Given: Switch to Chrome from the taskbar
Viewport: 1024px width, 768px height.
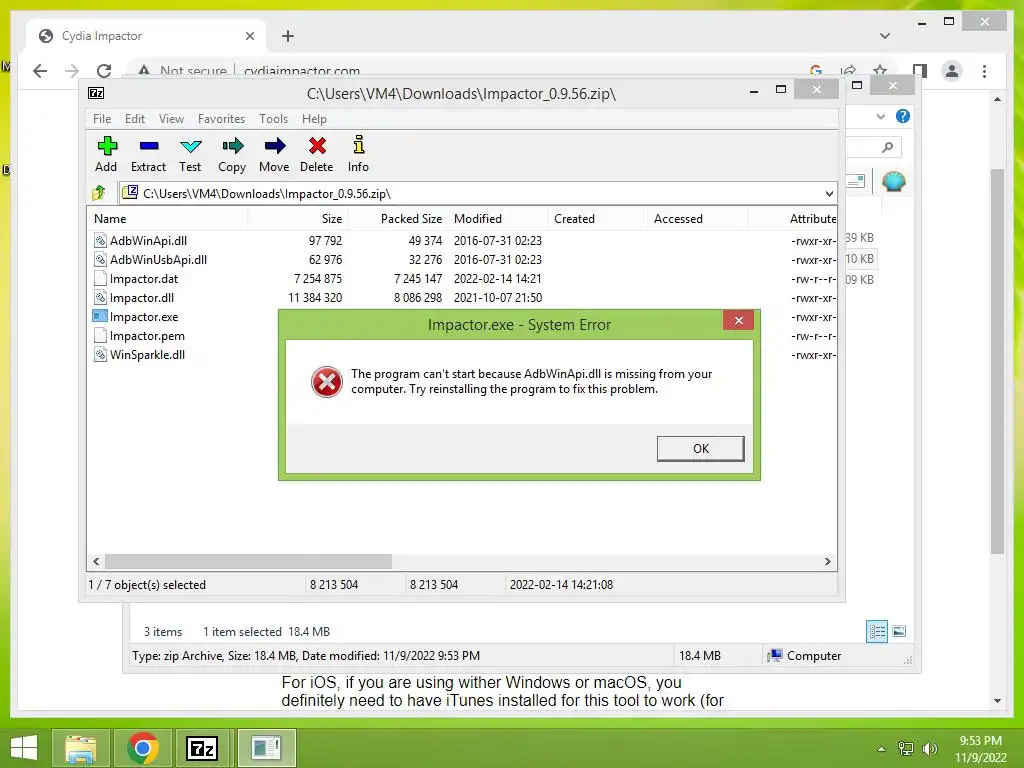Looking at the screenshot, I should [142, 748].
